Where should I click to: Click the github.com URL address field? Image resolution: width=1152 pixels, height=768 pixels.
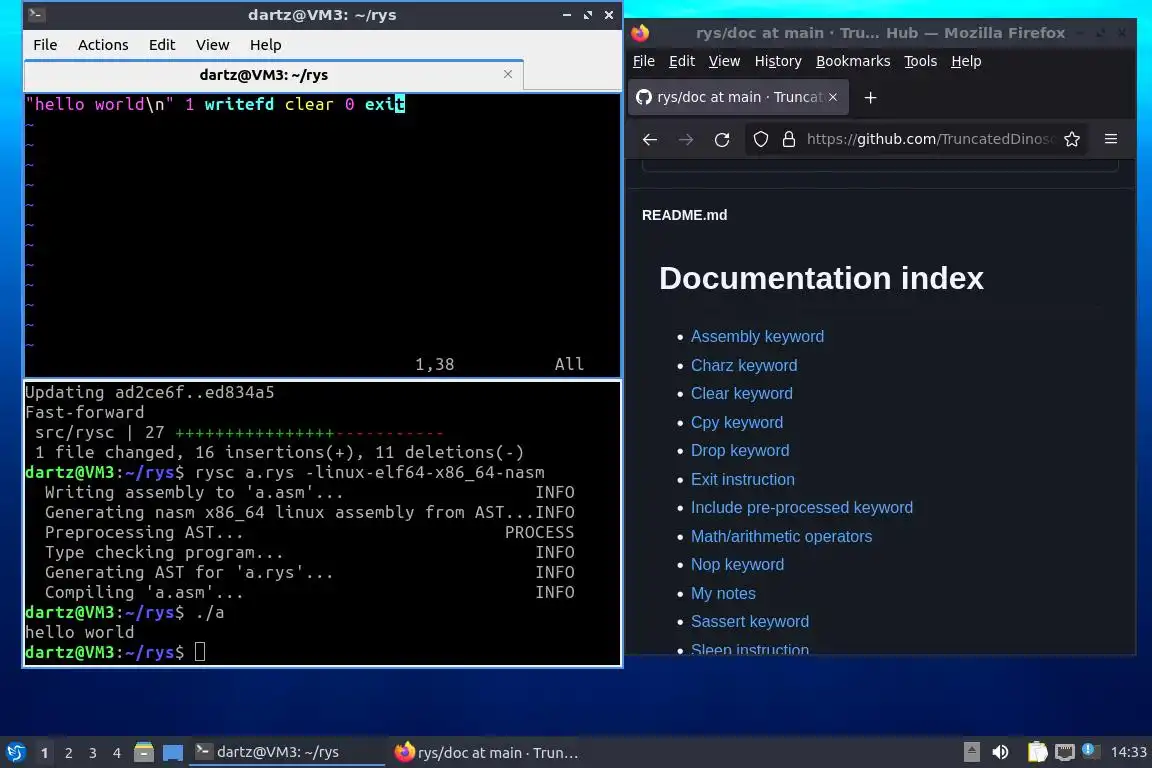(931, 139)
